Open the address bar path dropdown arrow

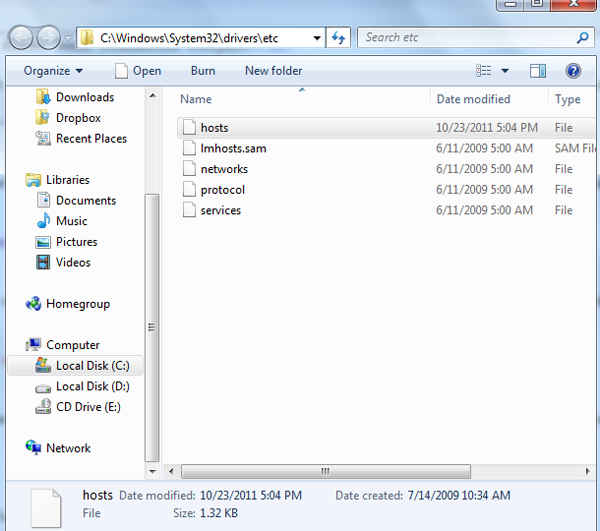click(317, 38)
